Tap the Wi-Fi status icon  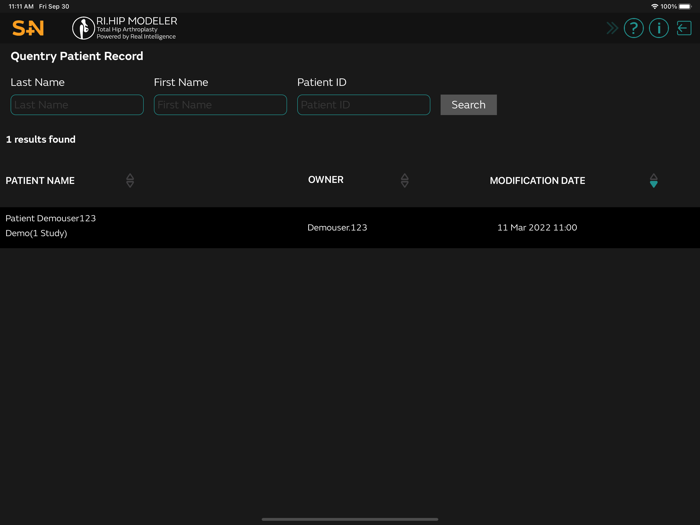click(654, 6)
